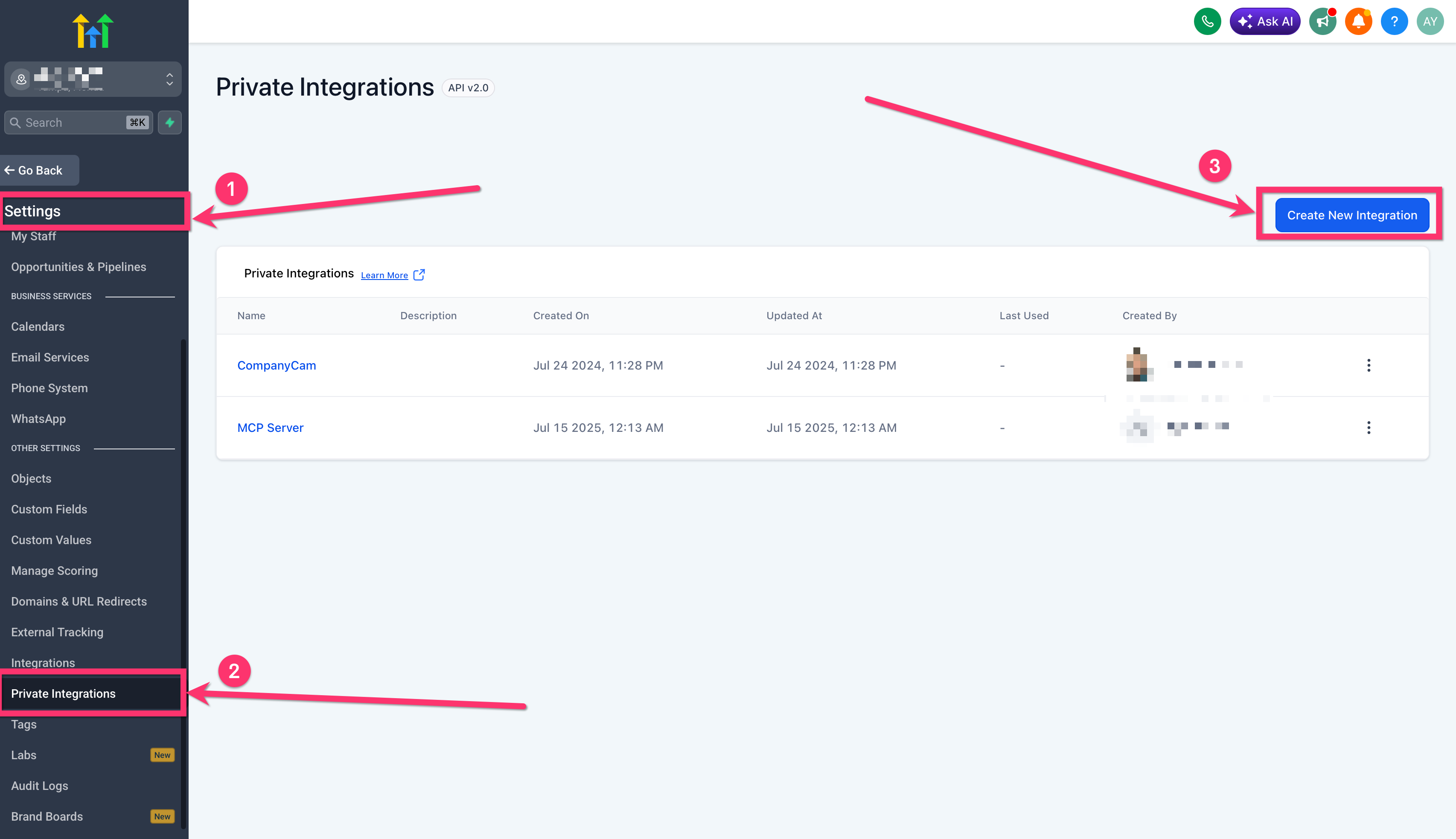
Task: Click the external link icon beside Learn More
Action: [419, 275]
